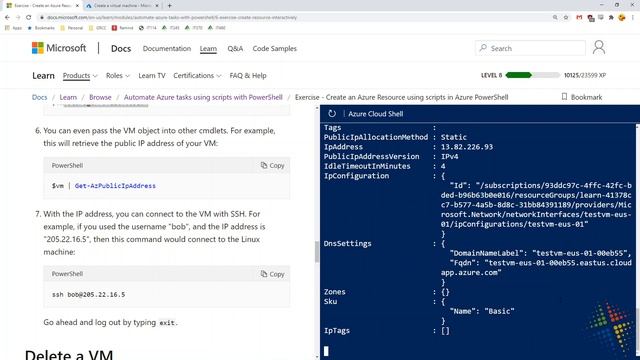Click the browser back arrow
The width and height of the screenshot is (640, 360).
[7, 18]
